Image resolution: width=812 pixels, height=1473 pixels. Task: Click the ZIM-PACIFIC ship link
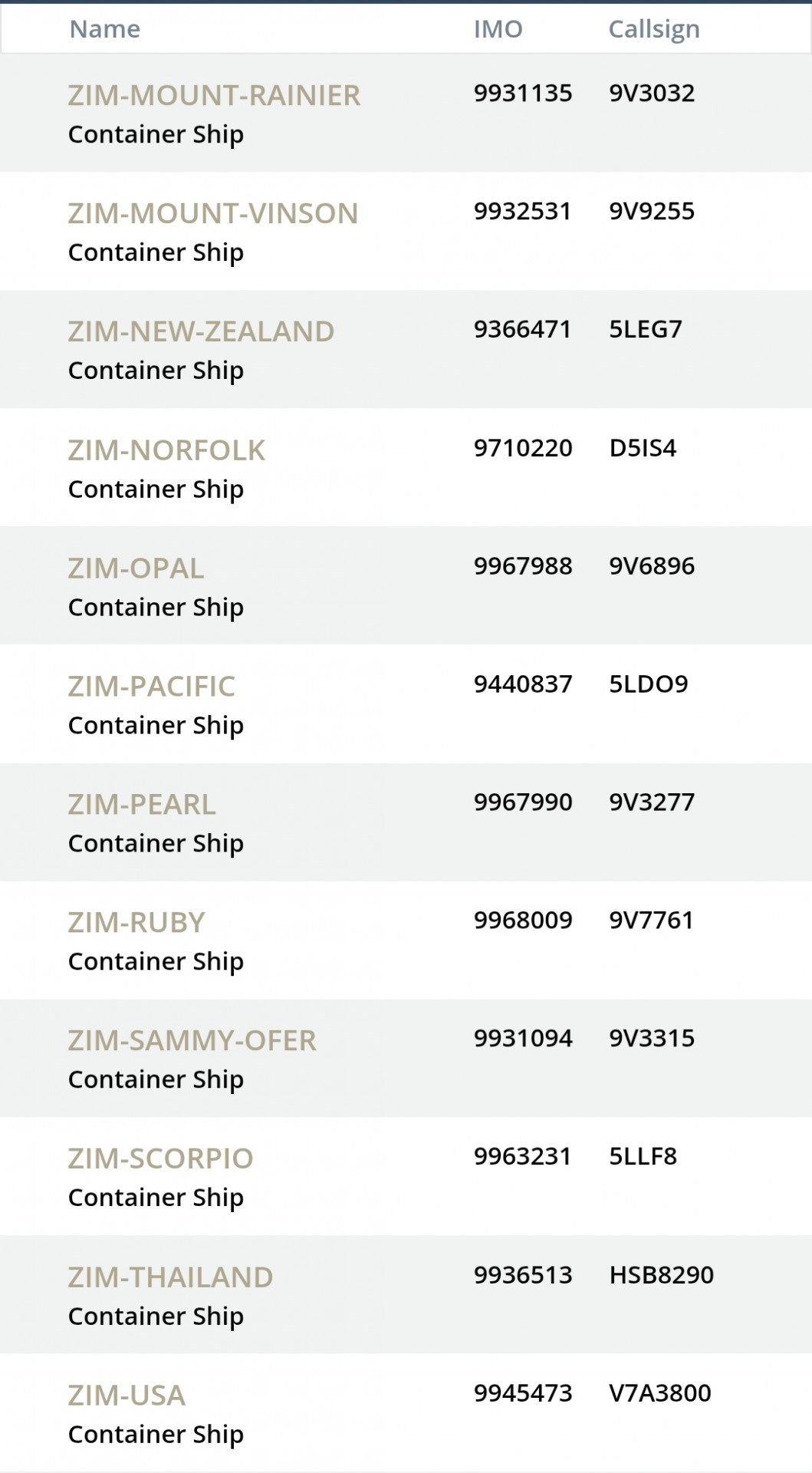click(x=151, y=687)
